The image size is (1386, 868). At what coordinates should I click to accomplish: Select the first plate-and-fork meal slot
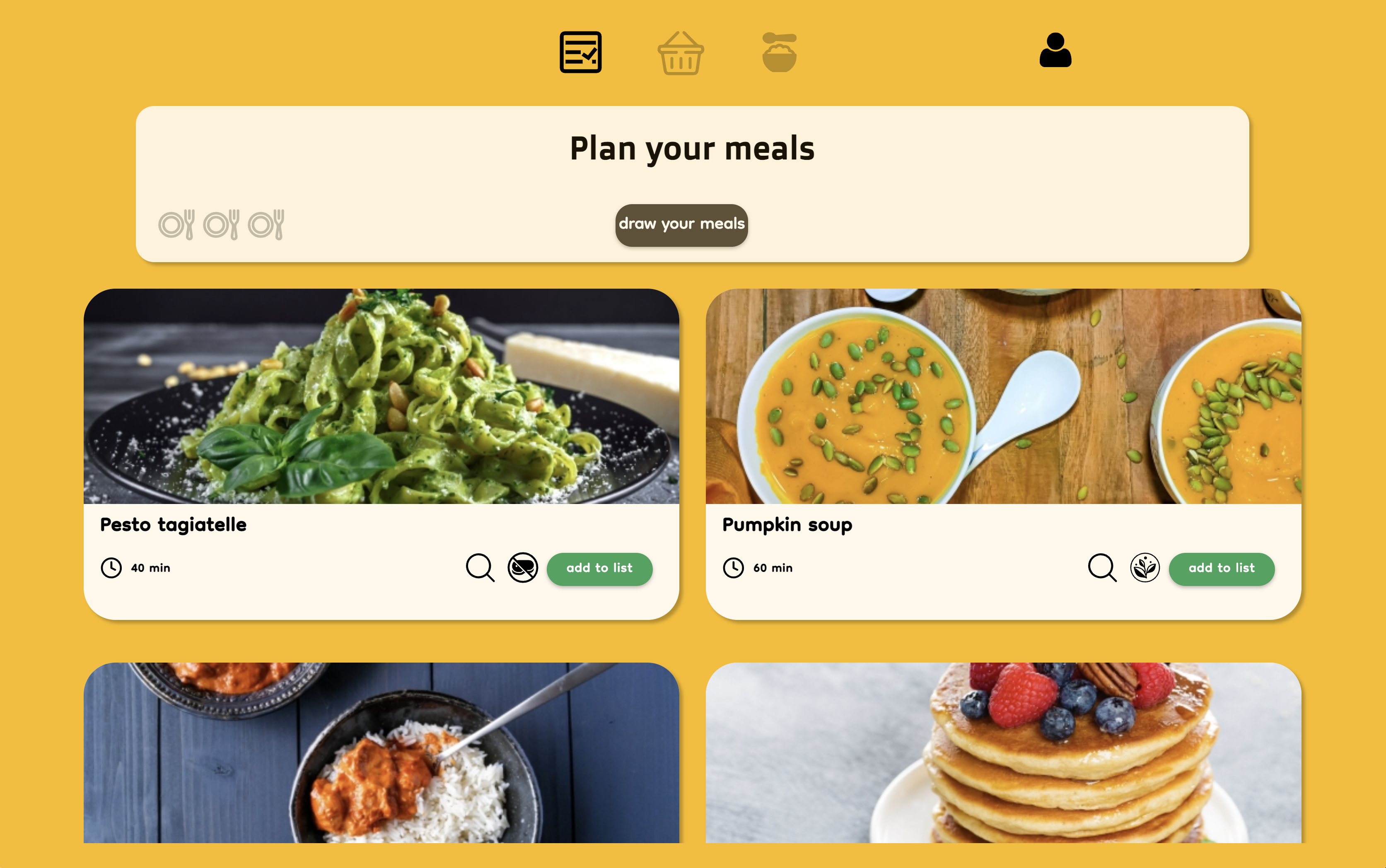coord(177,224)
